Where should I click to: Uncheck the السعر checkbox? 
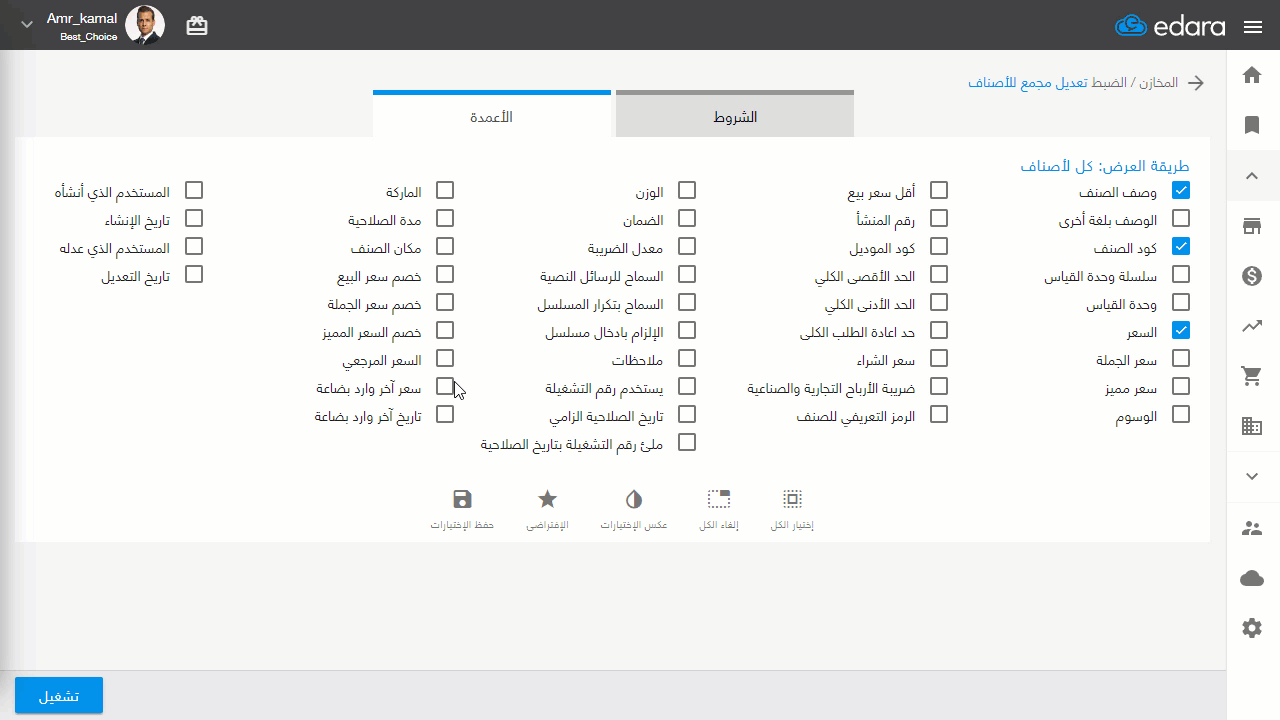1181,330
